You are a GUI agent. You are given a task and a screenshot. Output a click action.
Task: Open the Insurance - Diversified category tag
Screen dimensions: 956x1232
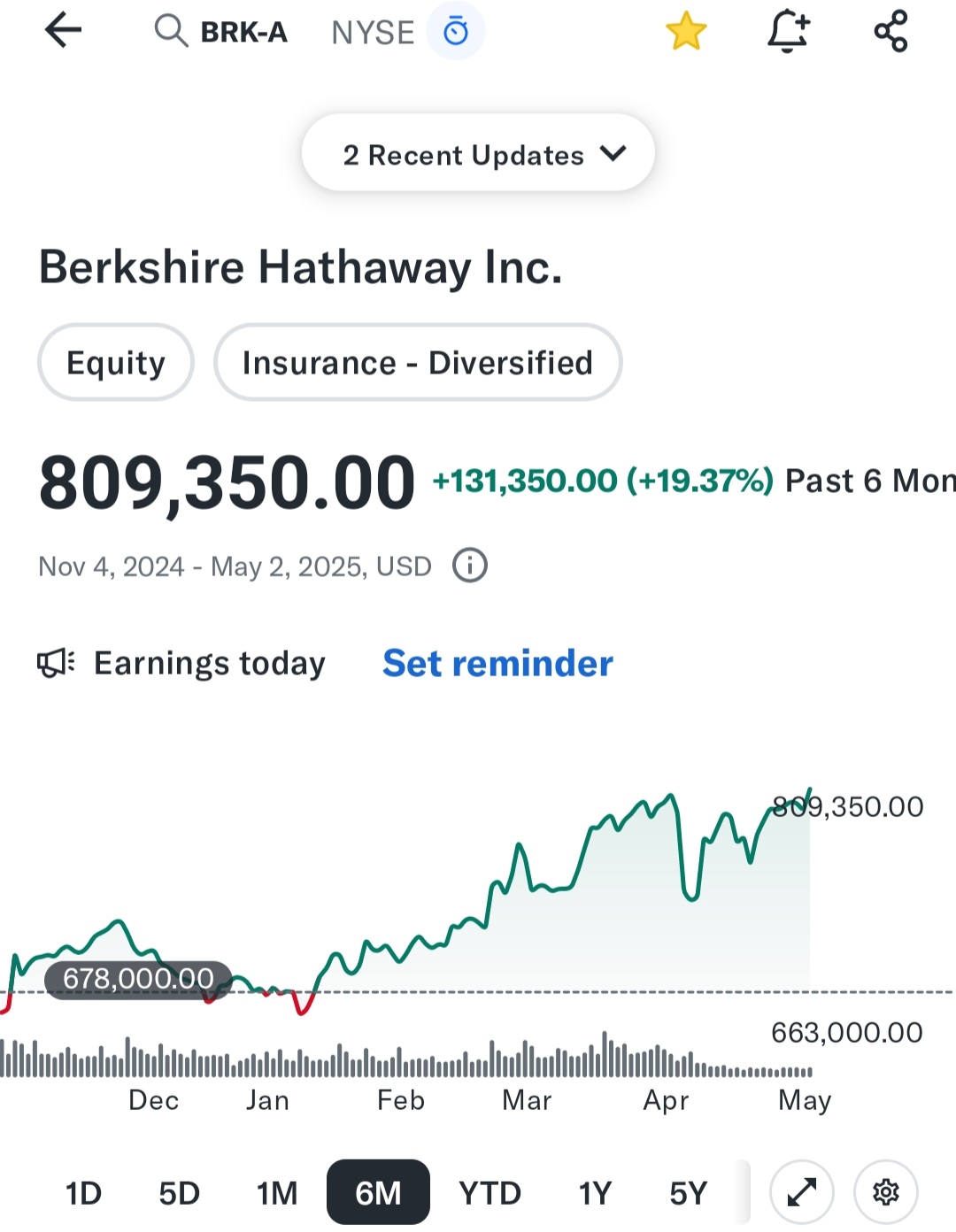click(x=417, y=363)
